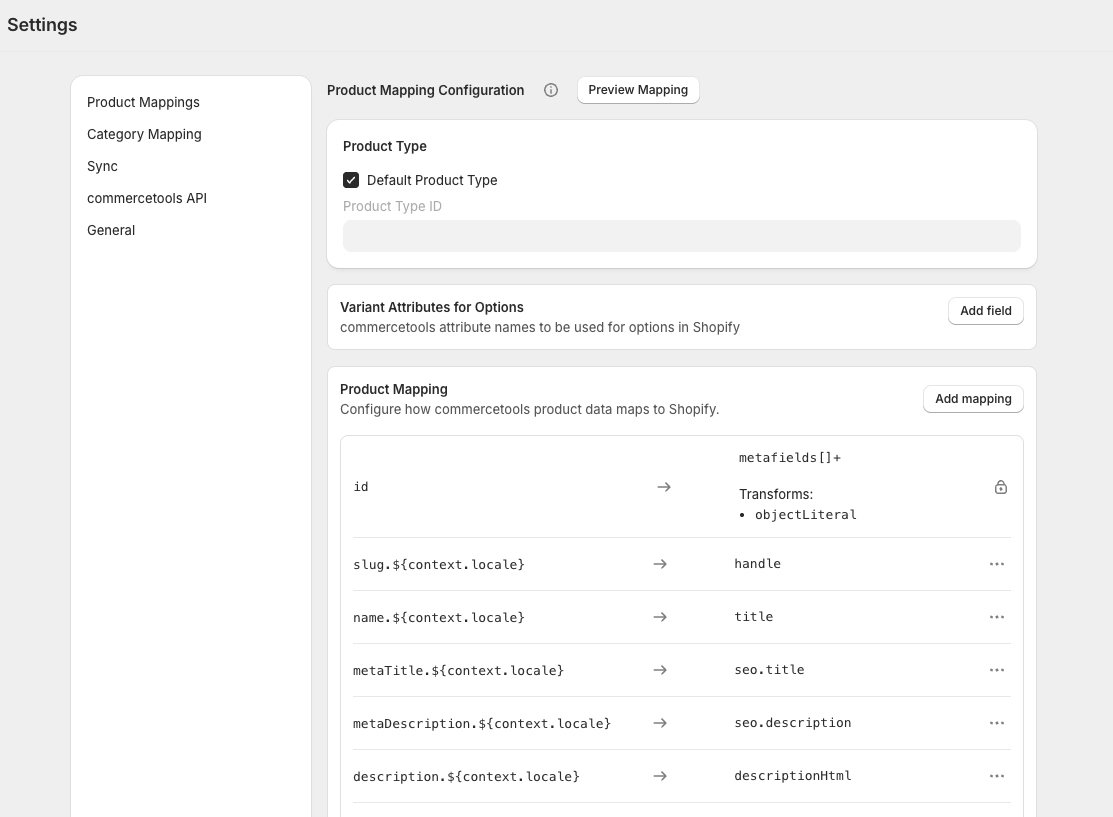1113x817 pixels.
Task: Click the Product Type ID field label
Action: click(x=392, y=207)
